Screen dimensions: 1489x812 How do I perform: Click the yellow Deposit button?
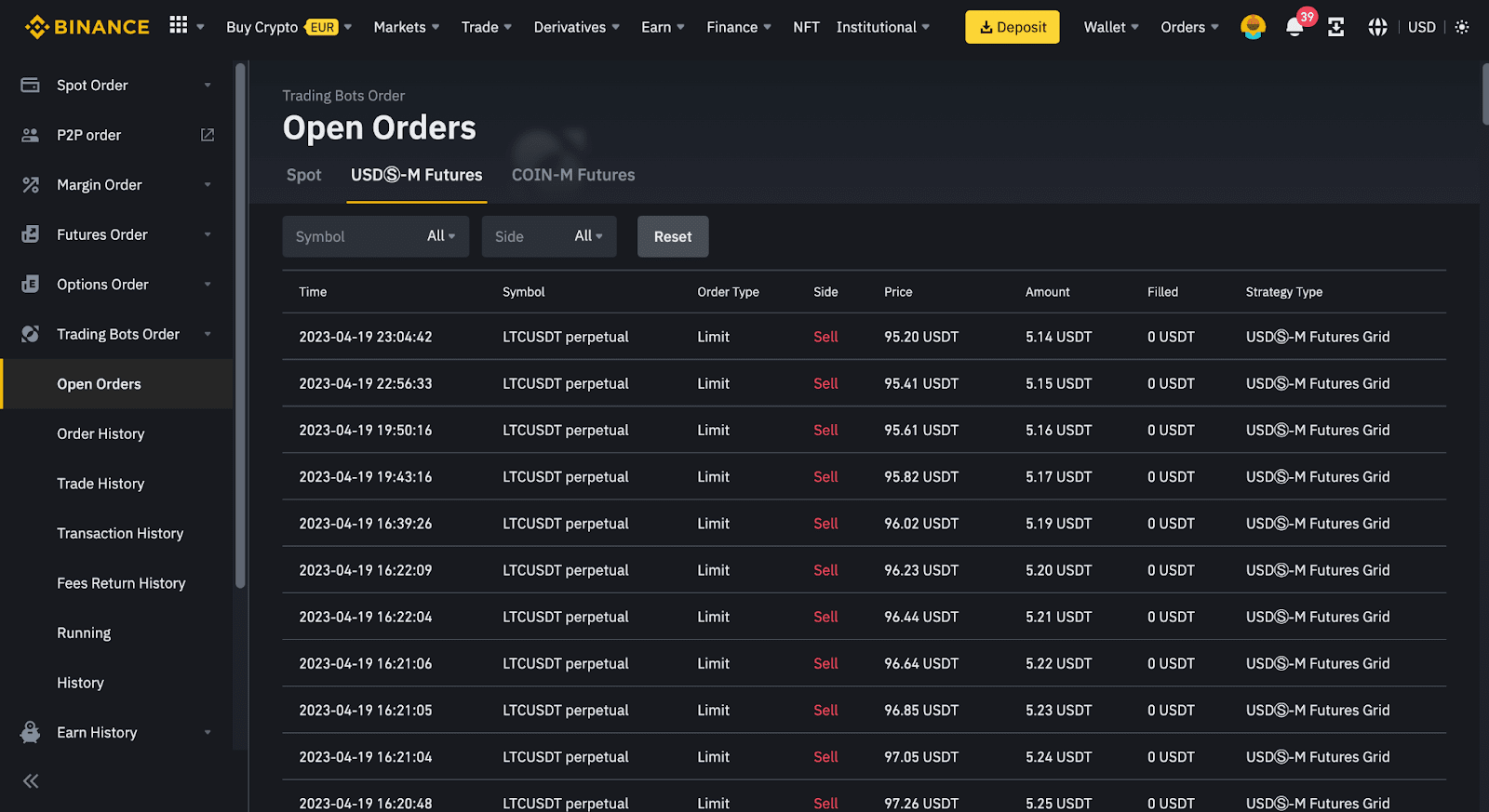click(1013, 27)
